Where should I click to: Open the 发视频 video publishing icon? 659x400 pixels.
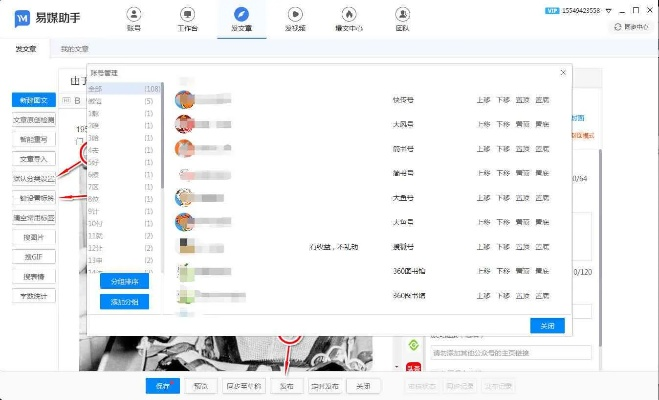tap(295, 18)
